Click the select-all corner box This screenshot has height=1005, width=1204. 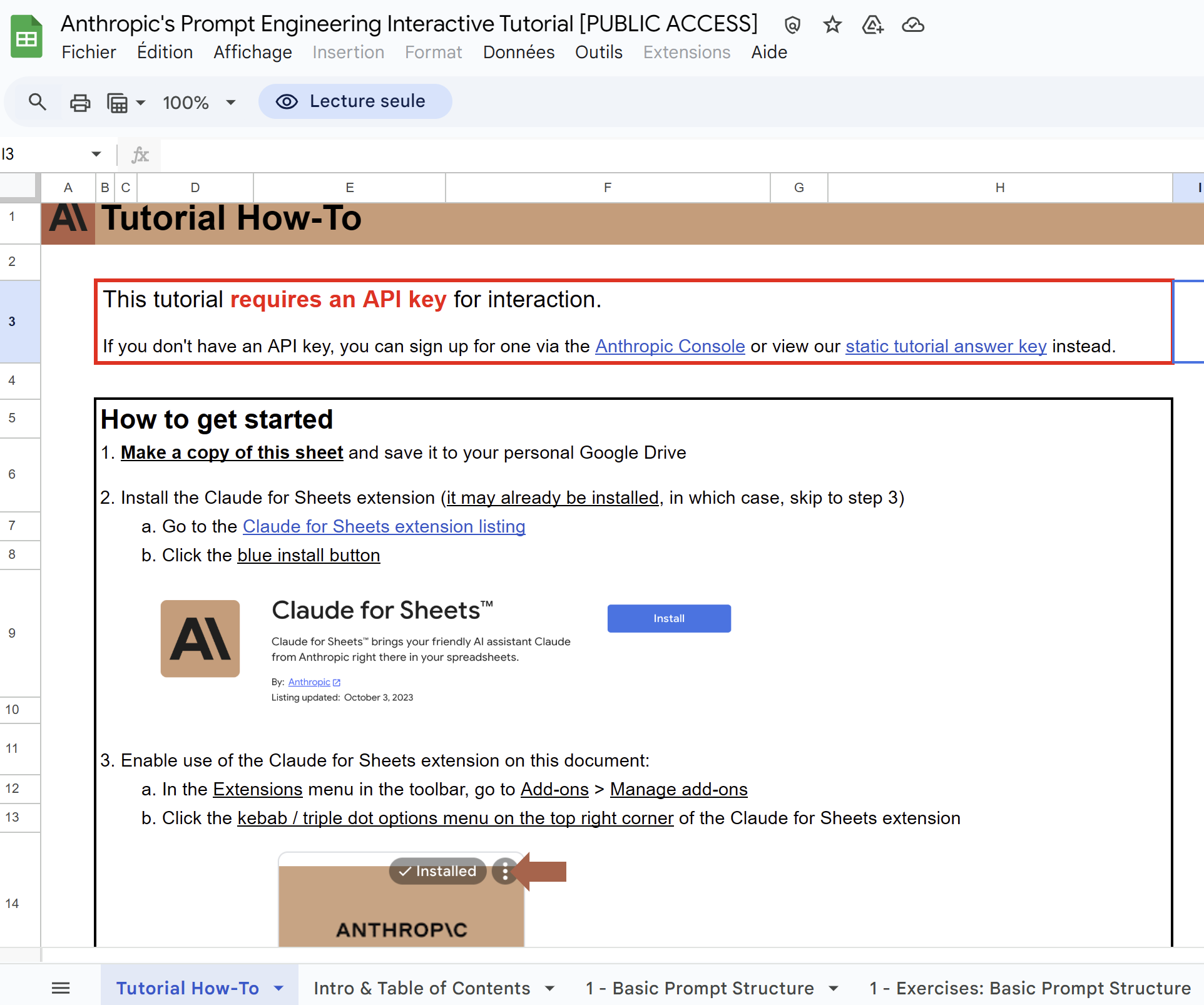(x=20, y=187)
